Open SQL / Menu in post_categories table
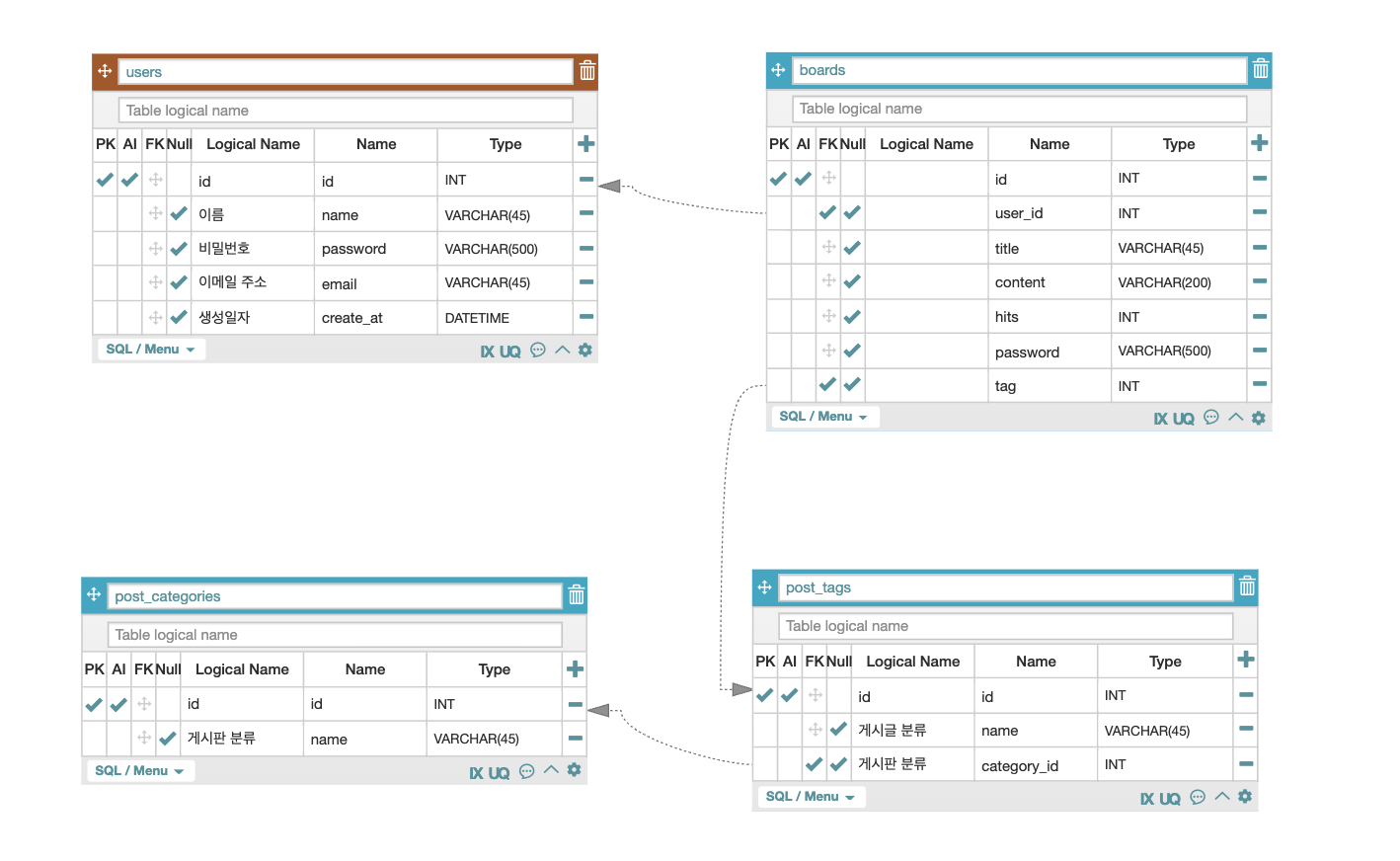The width and height of the screenshot is (1400, 861). [x=140, y=771]
